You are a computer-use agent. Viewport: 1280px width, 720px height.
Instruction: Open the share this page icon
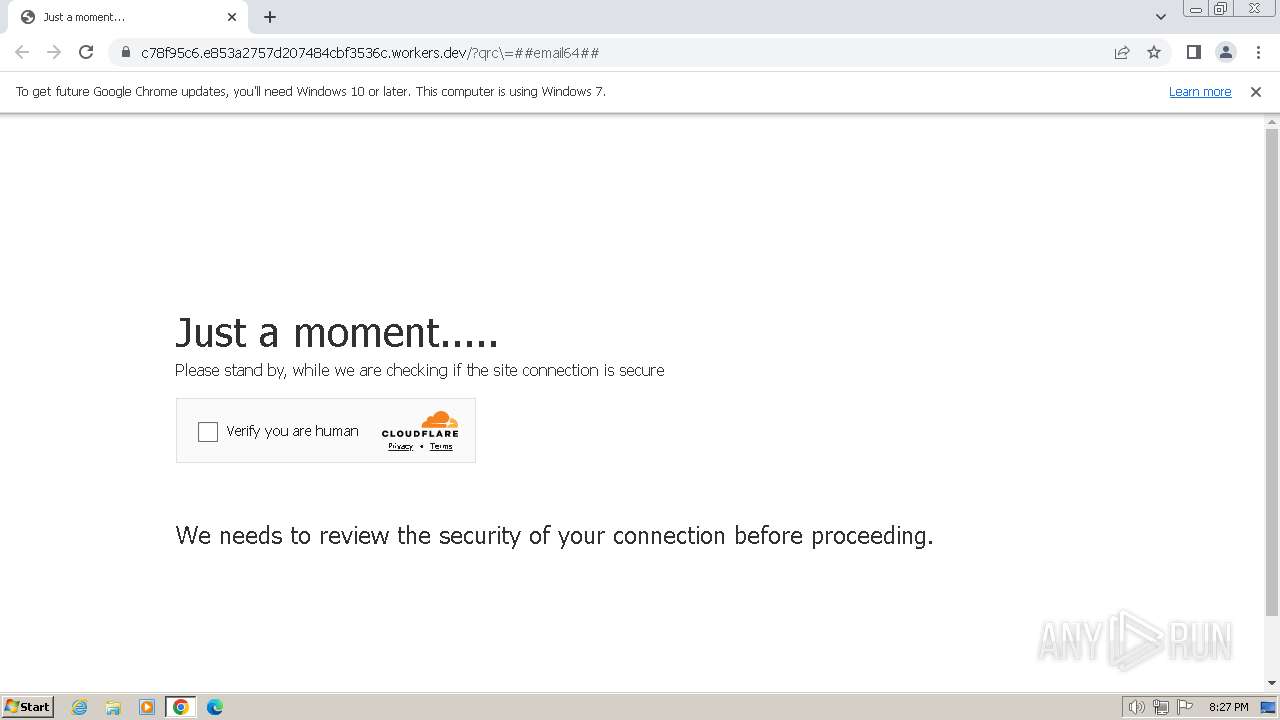pyautogui.click(x=1122, y=52)
